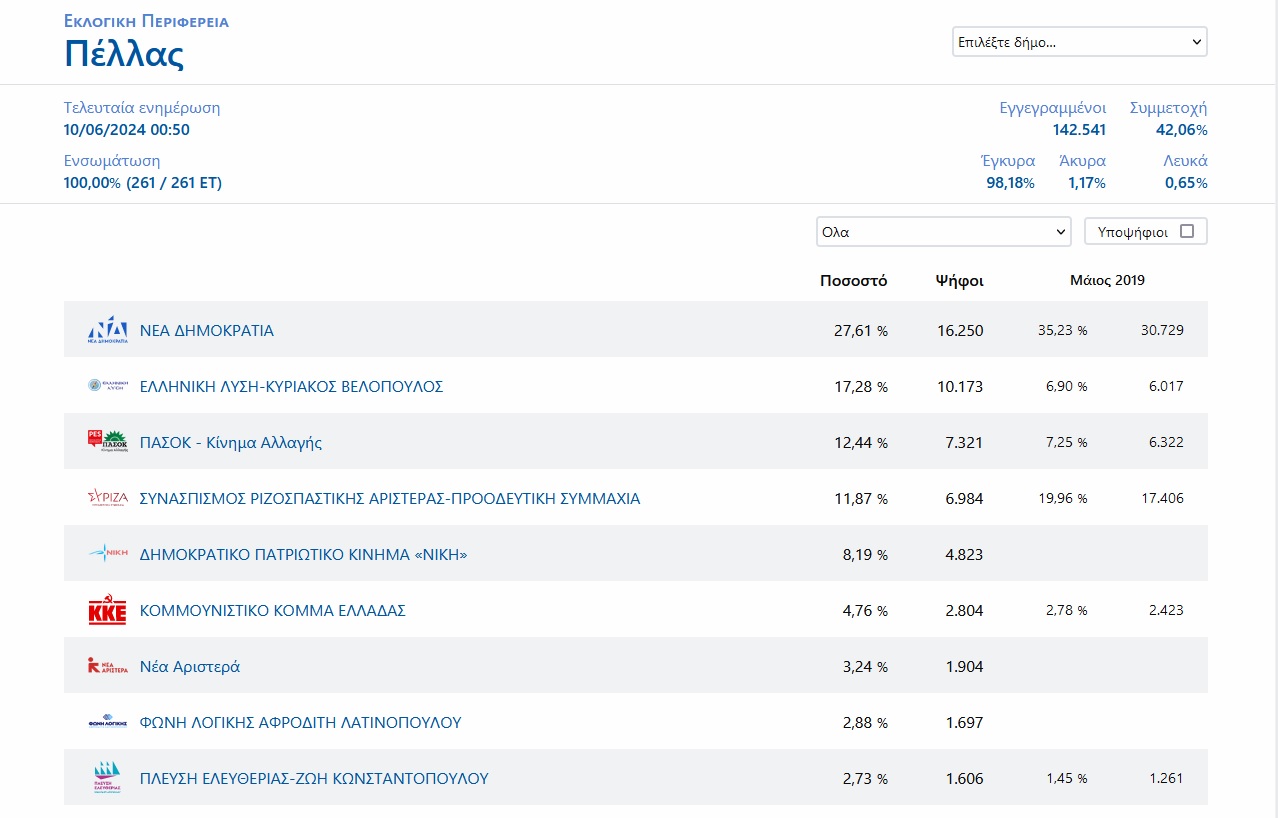
Task: Open the Ολα filter dropdown
Action: tap(944, 231)
